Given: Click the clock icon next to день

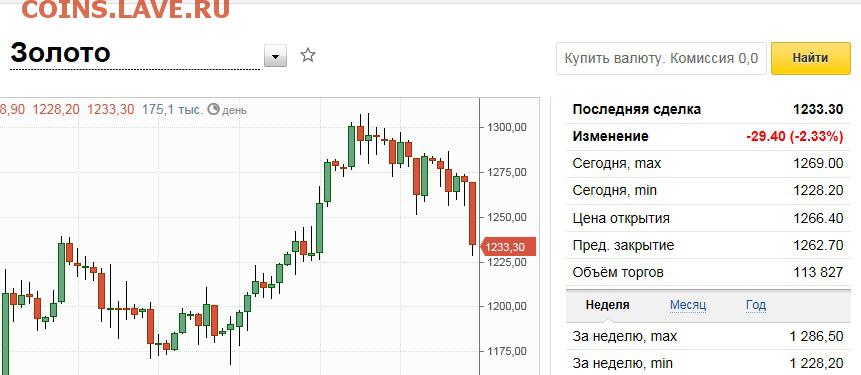Looking at the screenshot, I should coord(214,109).
